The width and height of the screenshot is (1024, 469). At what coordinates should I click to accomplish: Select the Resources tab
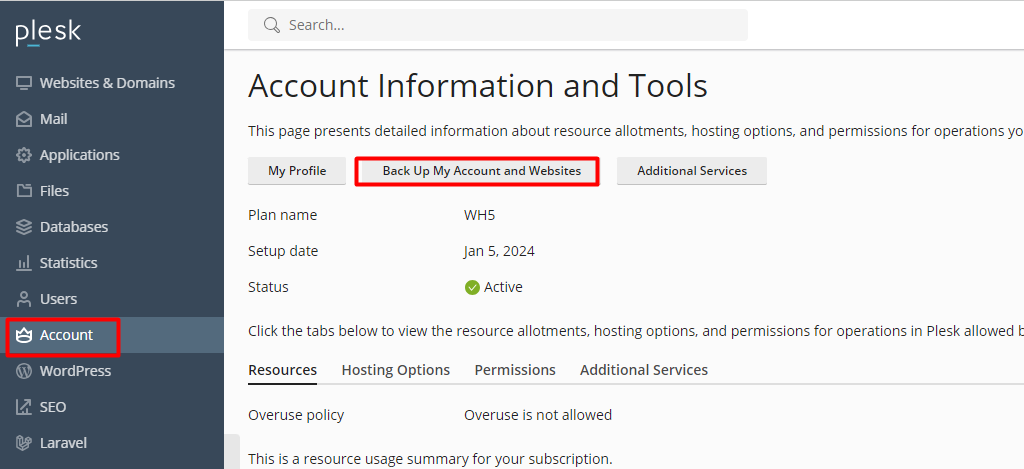pyautogui.click(x=282, y=370)
